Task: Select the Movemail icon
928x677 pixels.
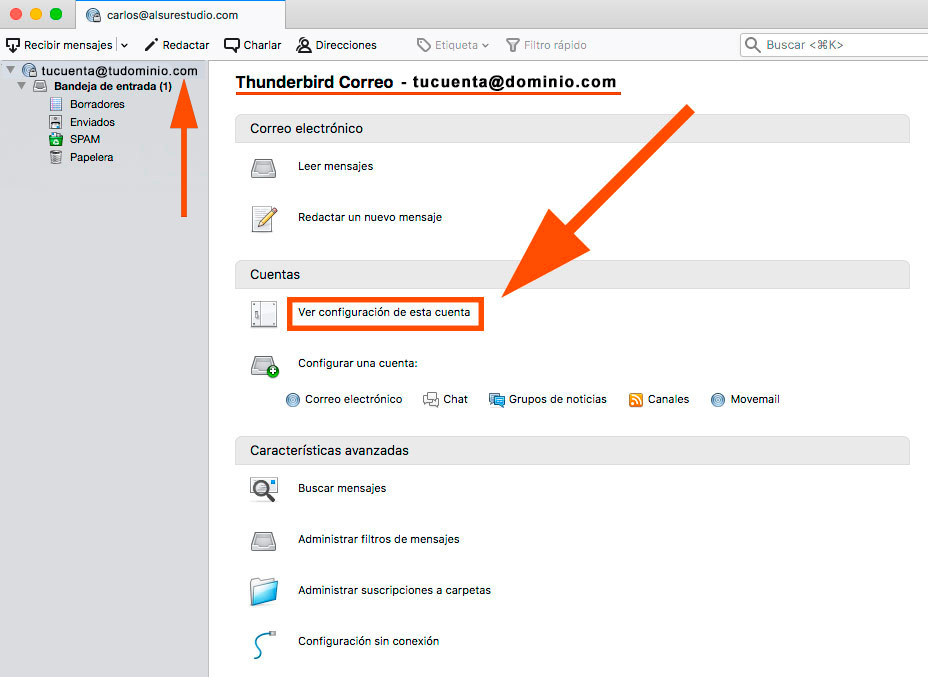Action: pos(719,399)
